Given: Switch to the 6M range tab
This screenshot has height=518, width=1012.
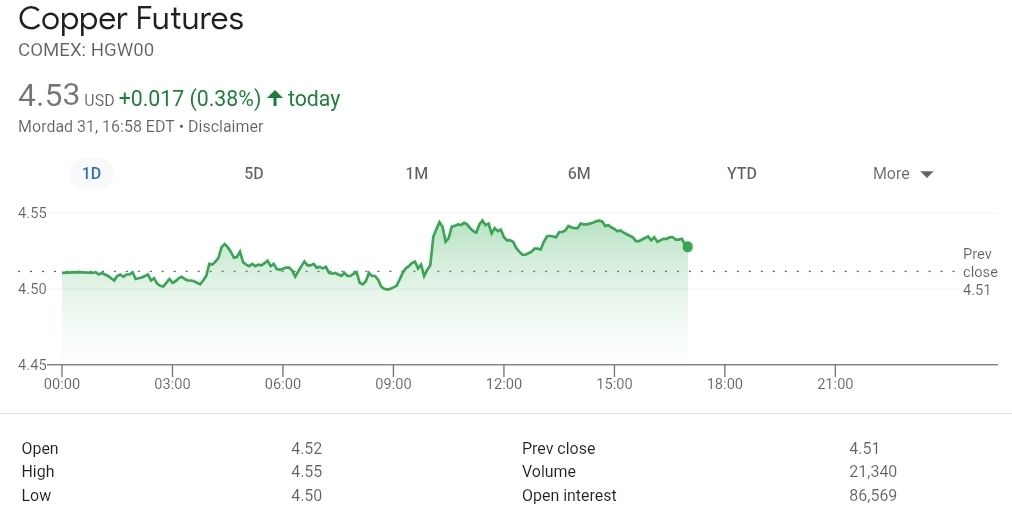Looking at the screenshot, I should [579, 173].
